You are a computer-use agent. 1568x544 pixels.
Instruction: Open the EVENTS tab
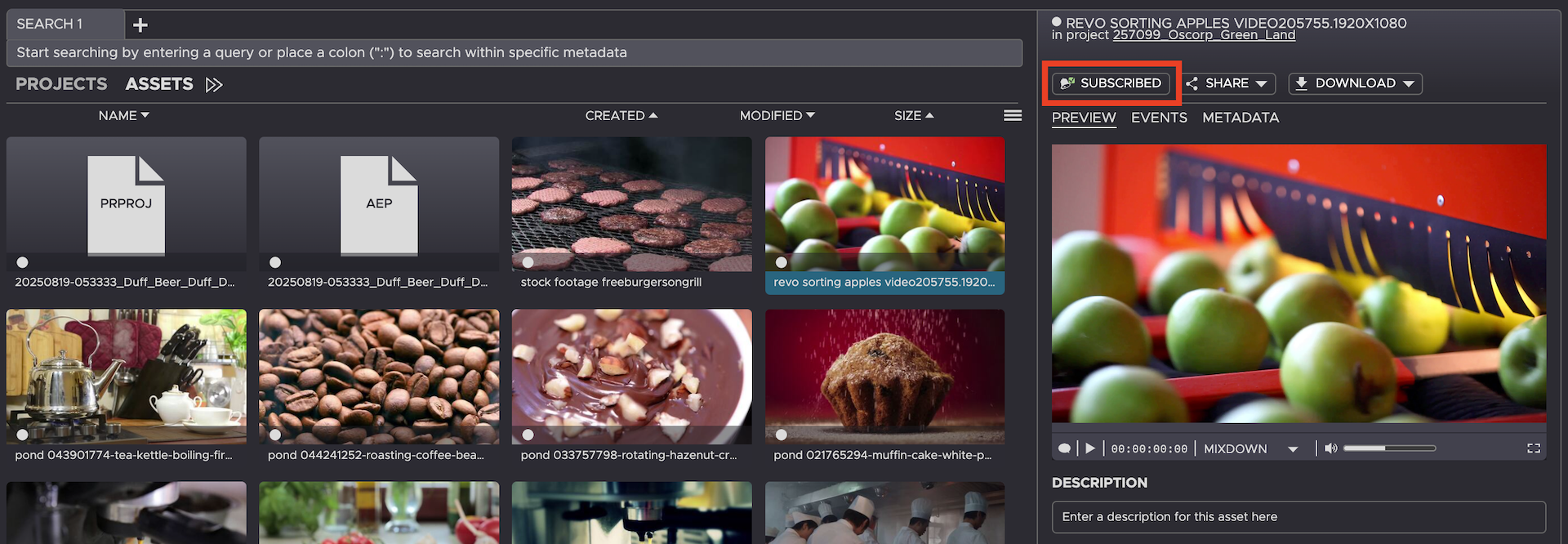[x=1158, y=118]
